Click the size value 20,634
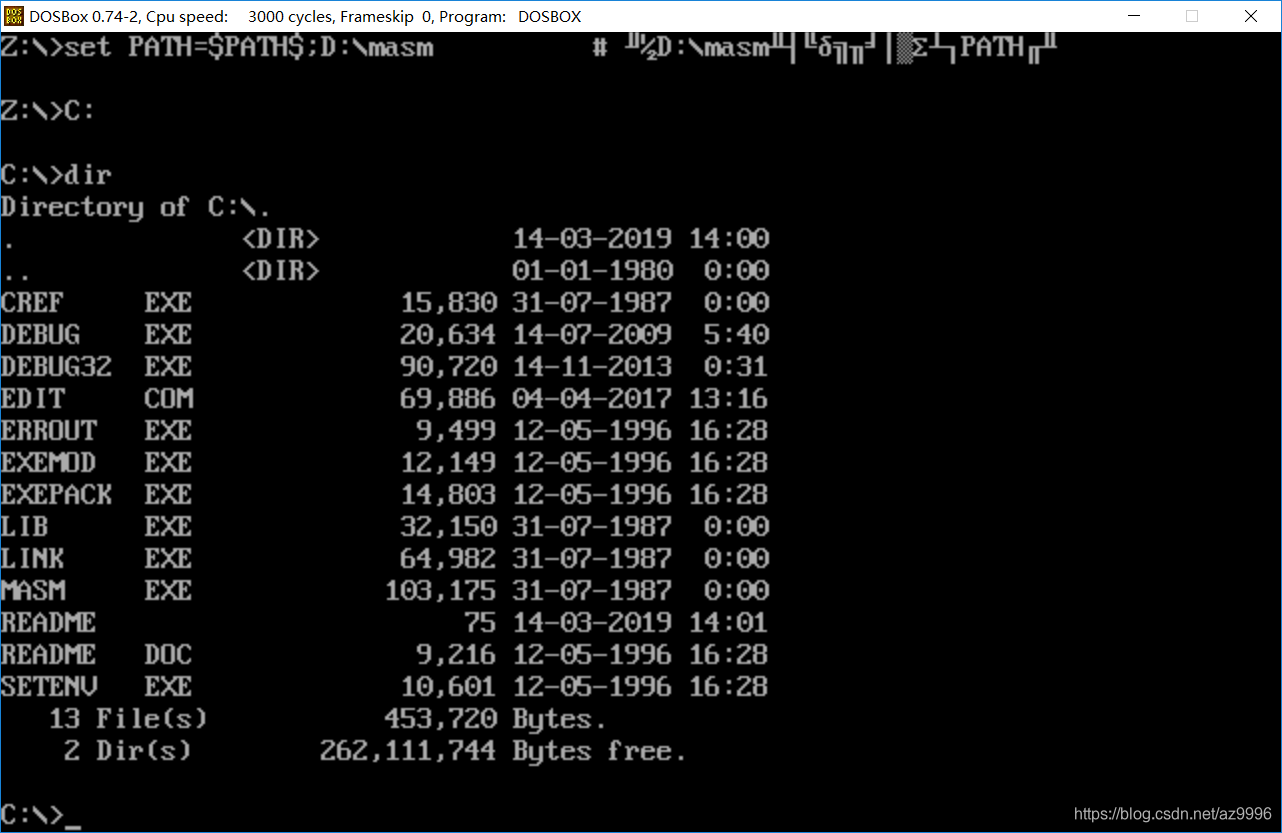 (x=448, y=335)
